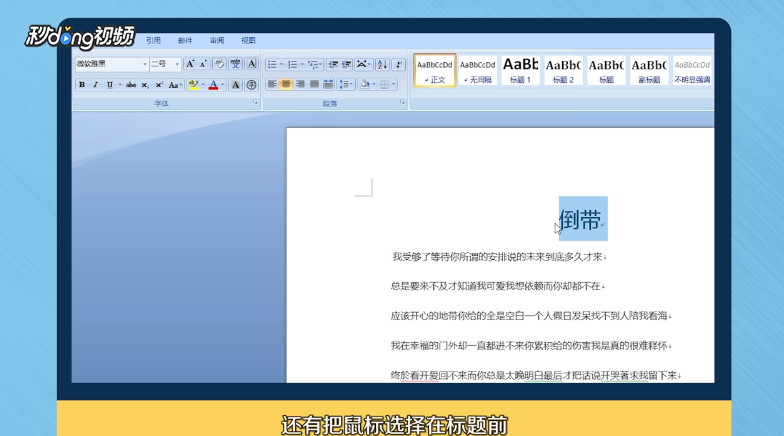Open the multilevel list dropdown
Screen dimensions: 784x436
pos(314,64)
